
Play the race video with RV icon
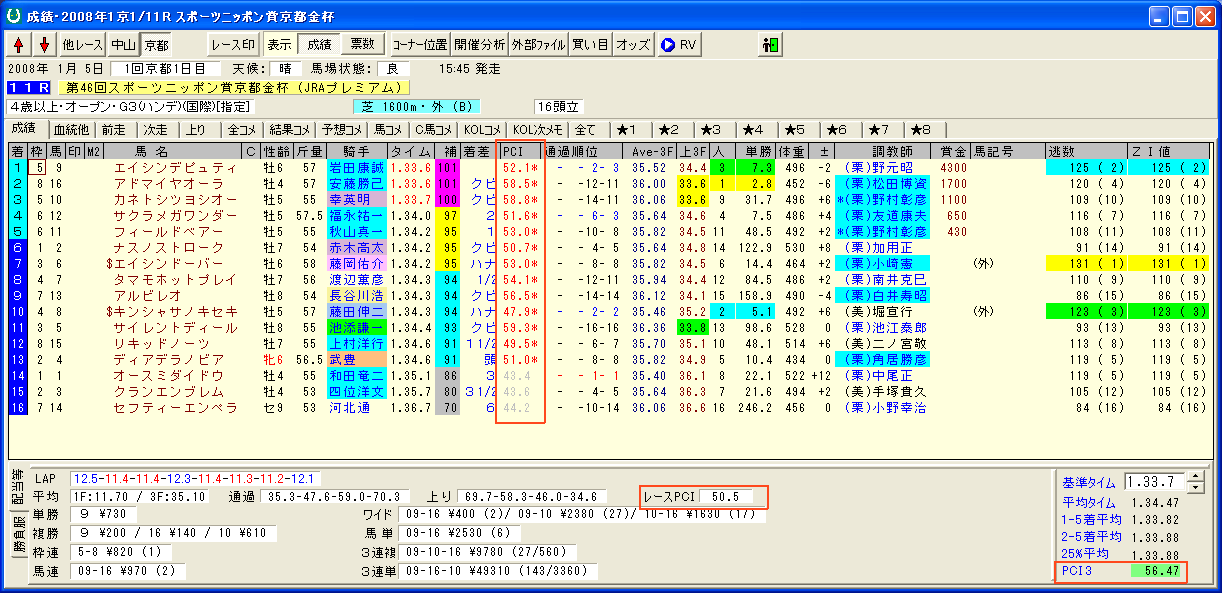[678, 45]
